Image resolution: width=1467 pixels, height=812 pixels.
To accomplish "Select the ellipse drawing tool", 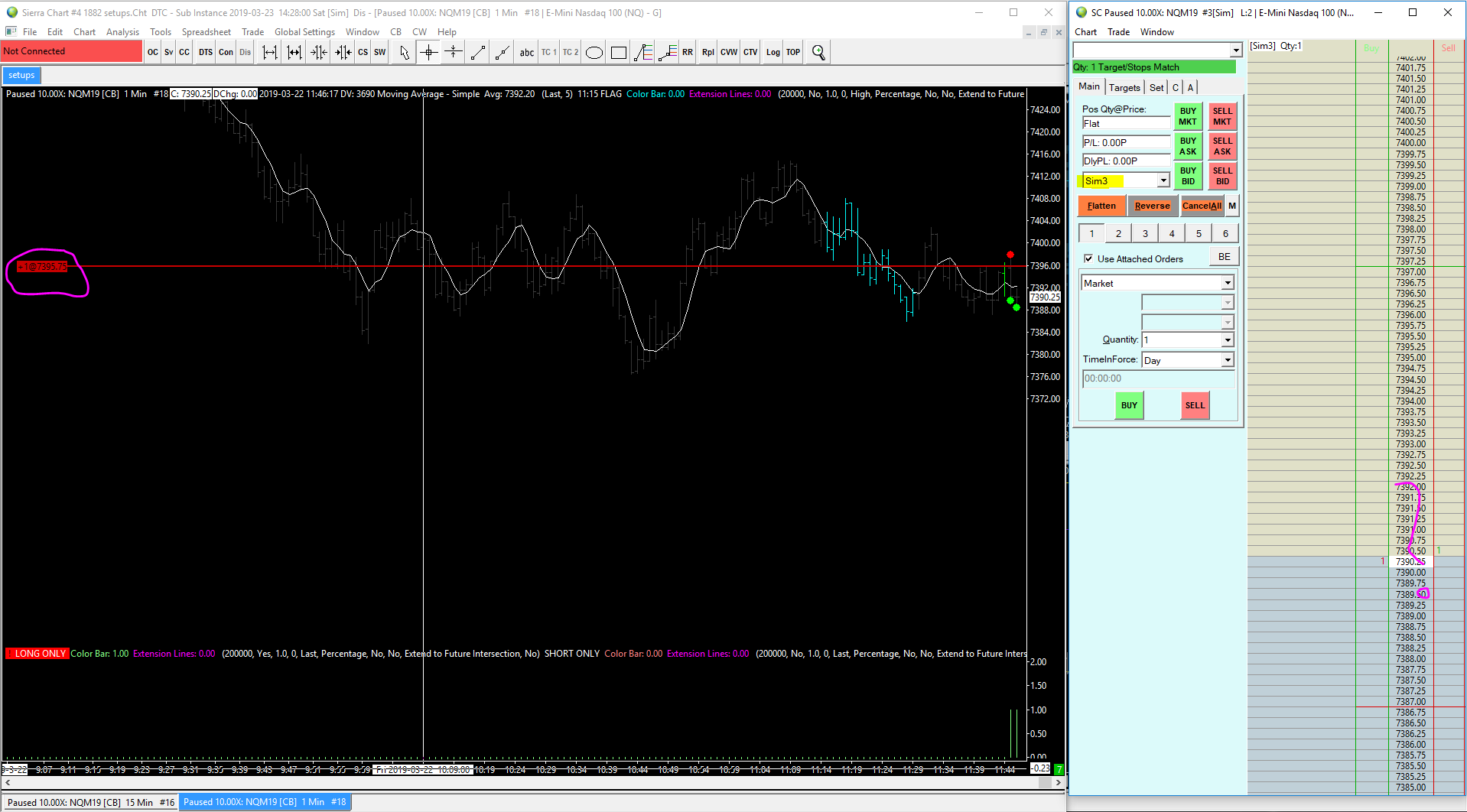I will pyautogui.click(x=594, y=52).
